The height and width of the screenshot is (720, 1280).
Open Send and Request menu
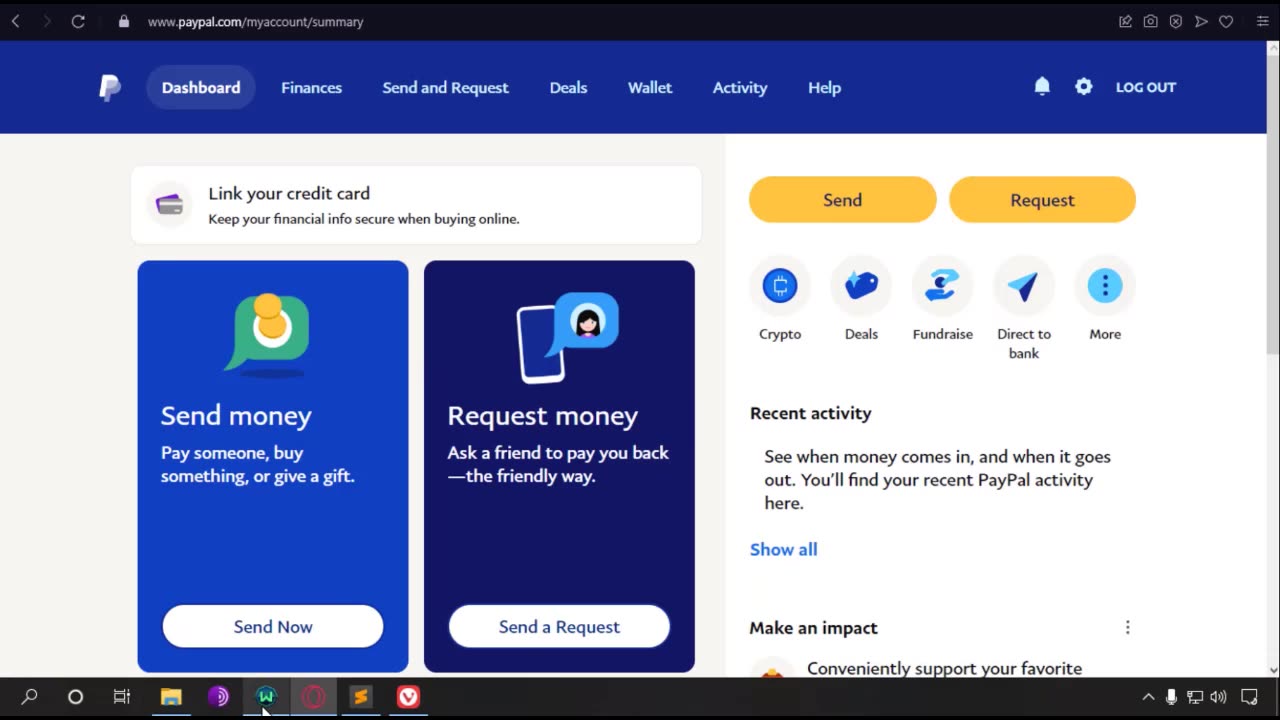(x=445, y=88)
